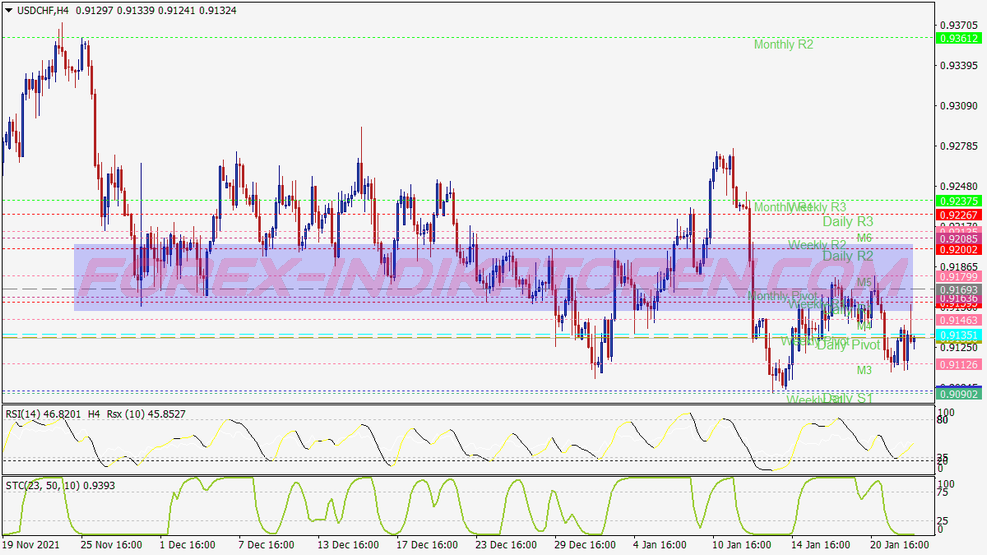The image size is (987, 555).
Task: Select the green 0.90902 price tag
Action: 959,395
